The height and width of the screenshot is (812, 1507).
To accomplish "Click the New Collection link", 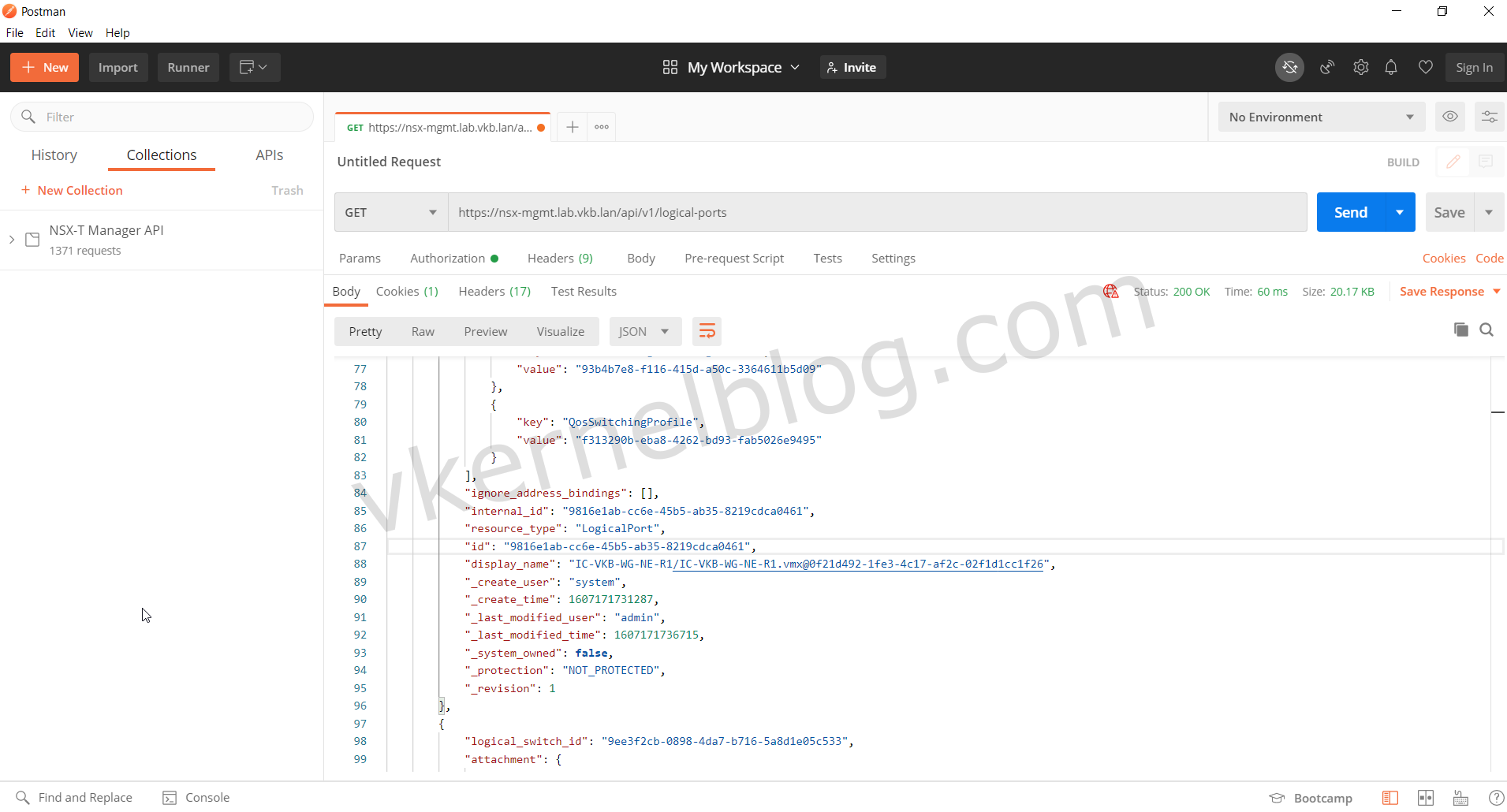I will pos(80,191).
